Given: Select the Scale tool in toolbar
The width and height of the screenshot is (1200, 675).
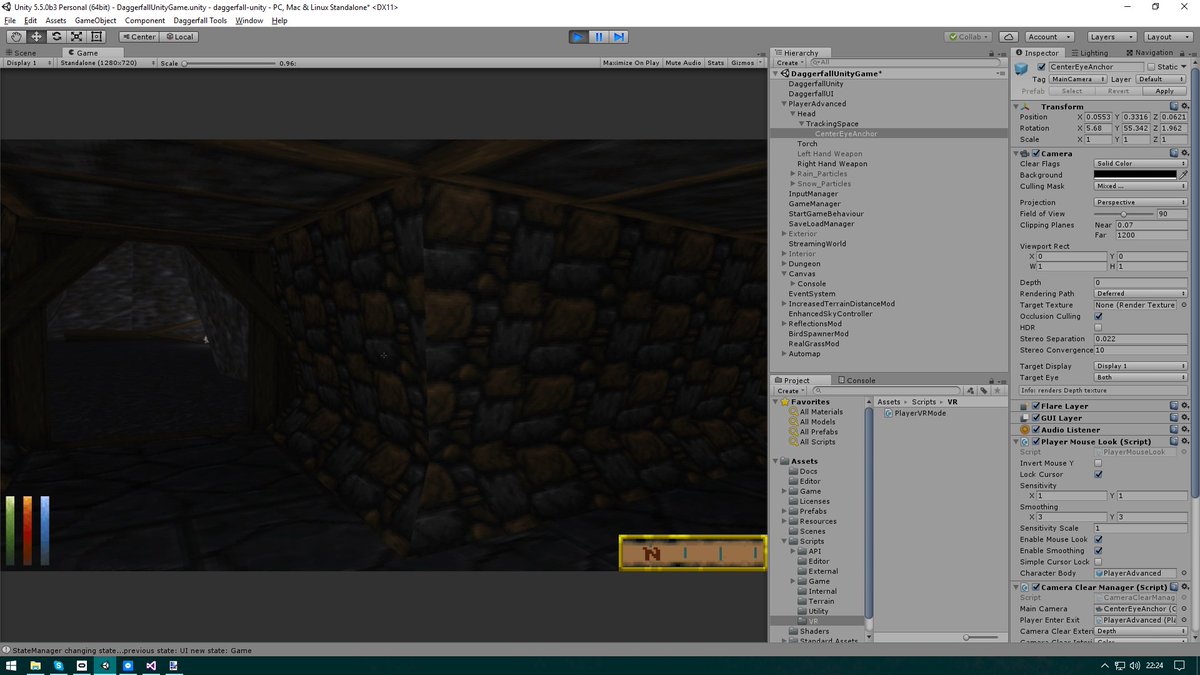Looking at the screenshot, I should pyautogui.click(x=76, y=37).
